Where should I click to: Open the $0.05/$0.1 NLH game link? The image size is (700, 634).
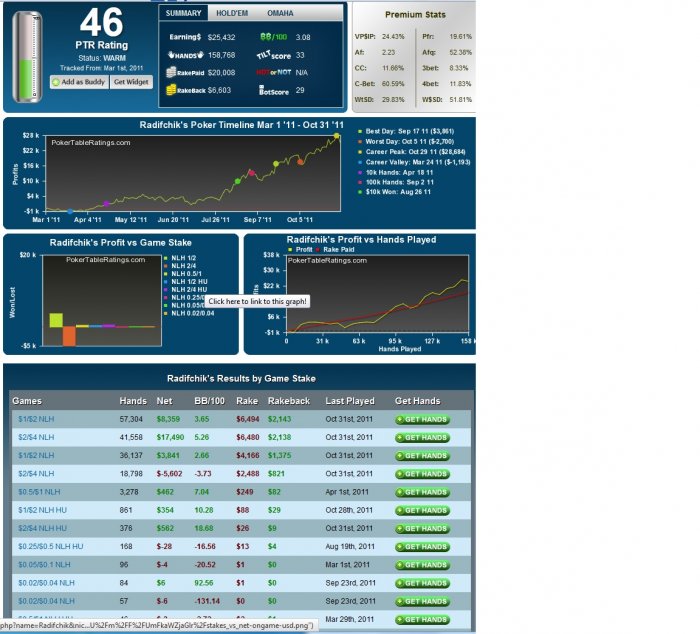pos(44,565)
